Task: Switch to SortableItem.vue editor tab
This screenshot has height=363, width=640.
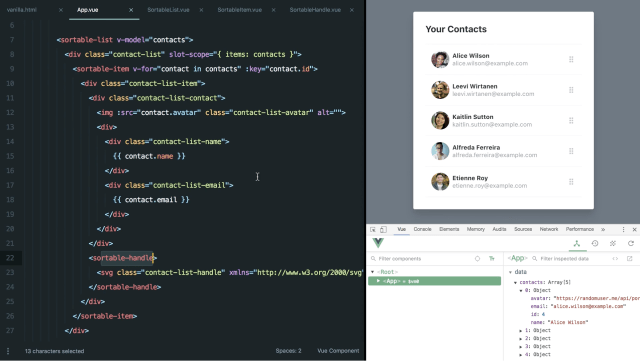Action: click(x=240, y=10)
